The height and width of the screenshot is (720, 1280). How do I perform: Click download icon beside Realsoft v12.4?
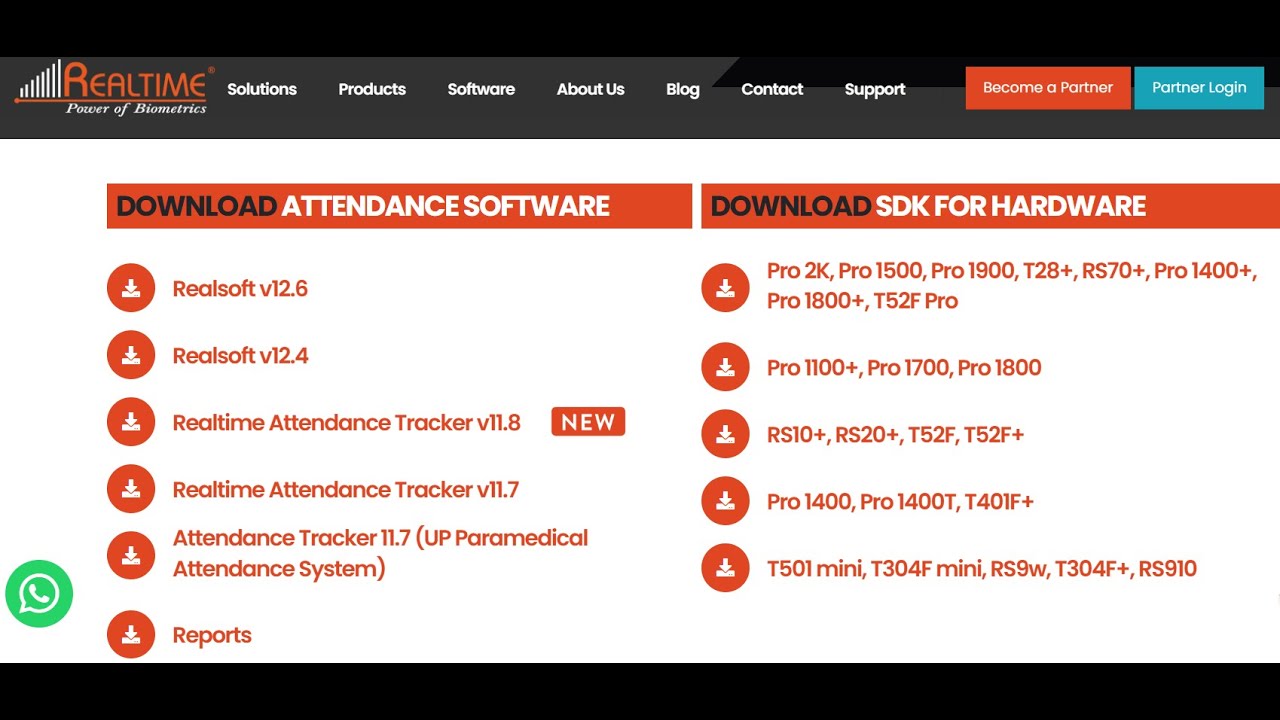(131, 355)
